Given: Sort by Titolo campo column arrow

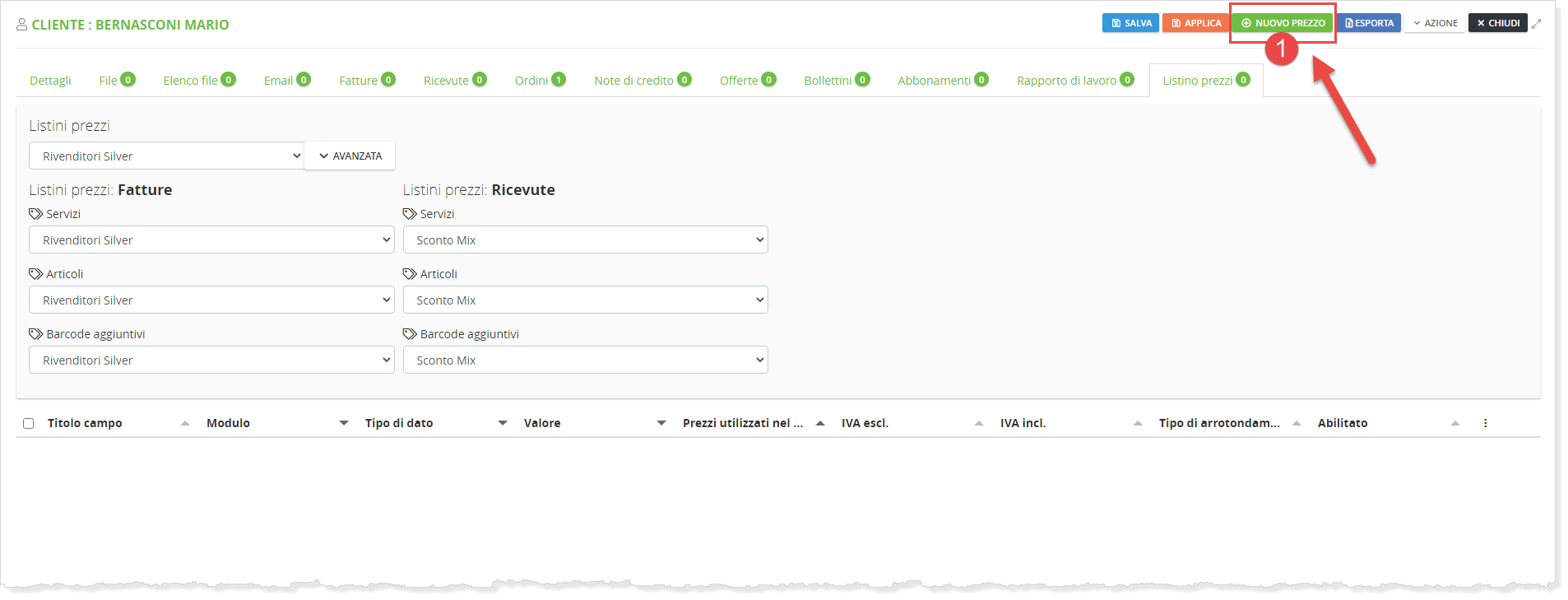Looking at the screenshot, I should [x=185, y=423].
